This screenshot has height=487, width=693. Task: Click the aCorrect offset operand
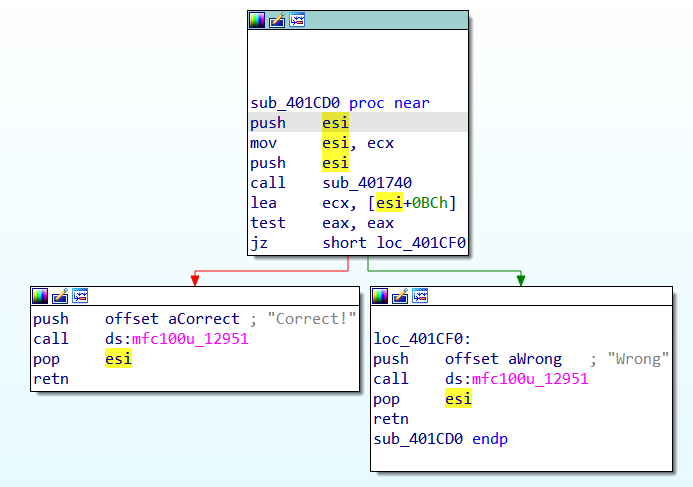[204, 319]
